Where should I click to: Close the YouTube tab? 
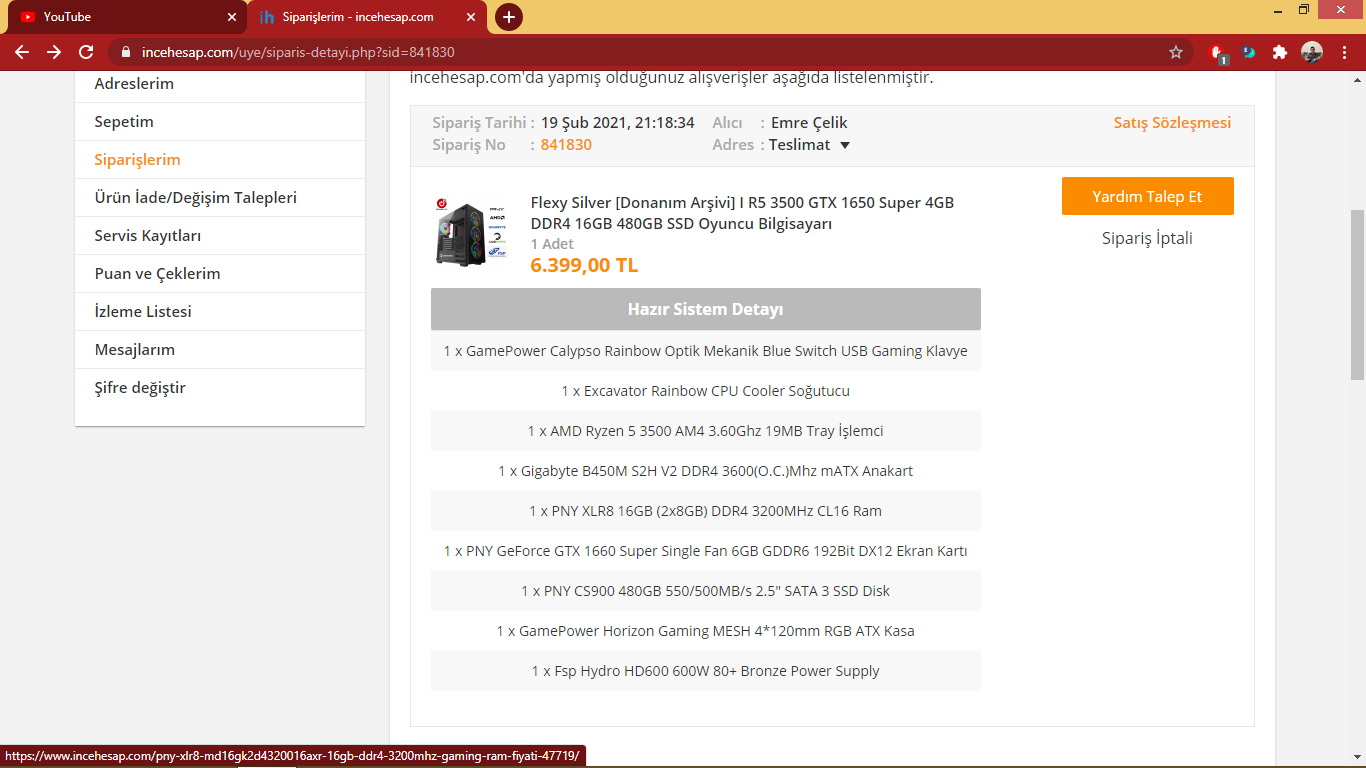click(x=232, y=17)
